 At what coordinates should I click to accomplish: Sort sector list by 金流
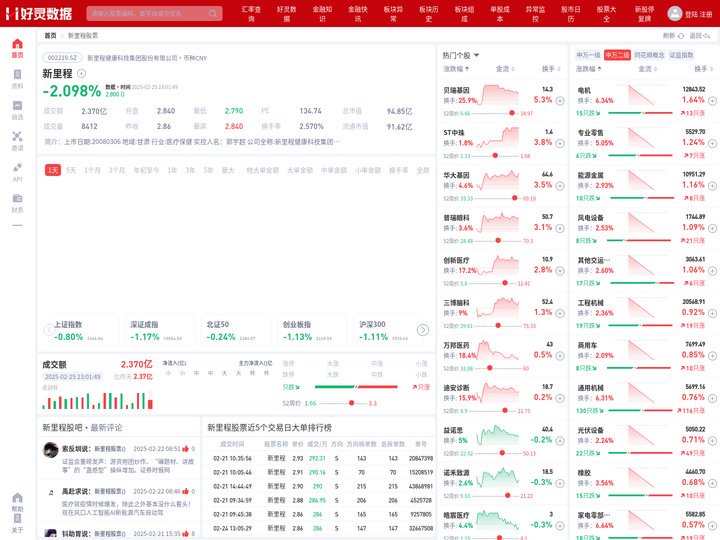pyautogui.click(x=647, y=69)
